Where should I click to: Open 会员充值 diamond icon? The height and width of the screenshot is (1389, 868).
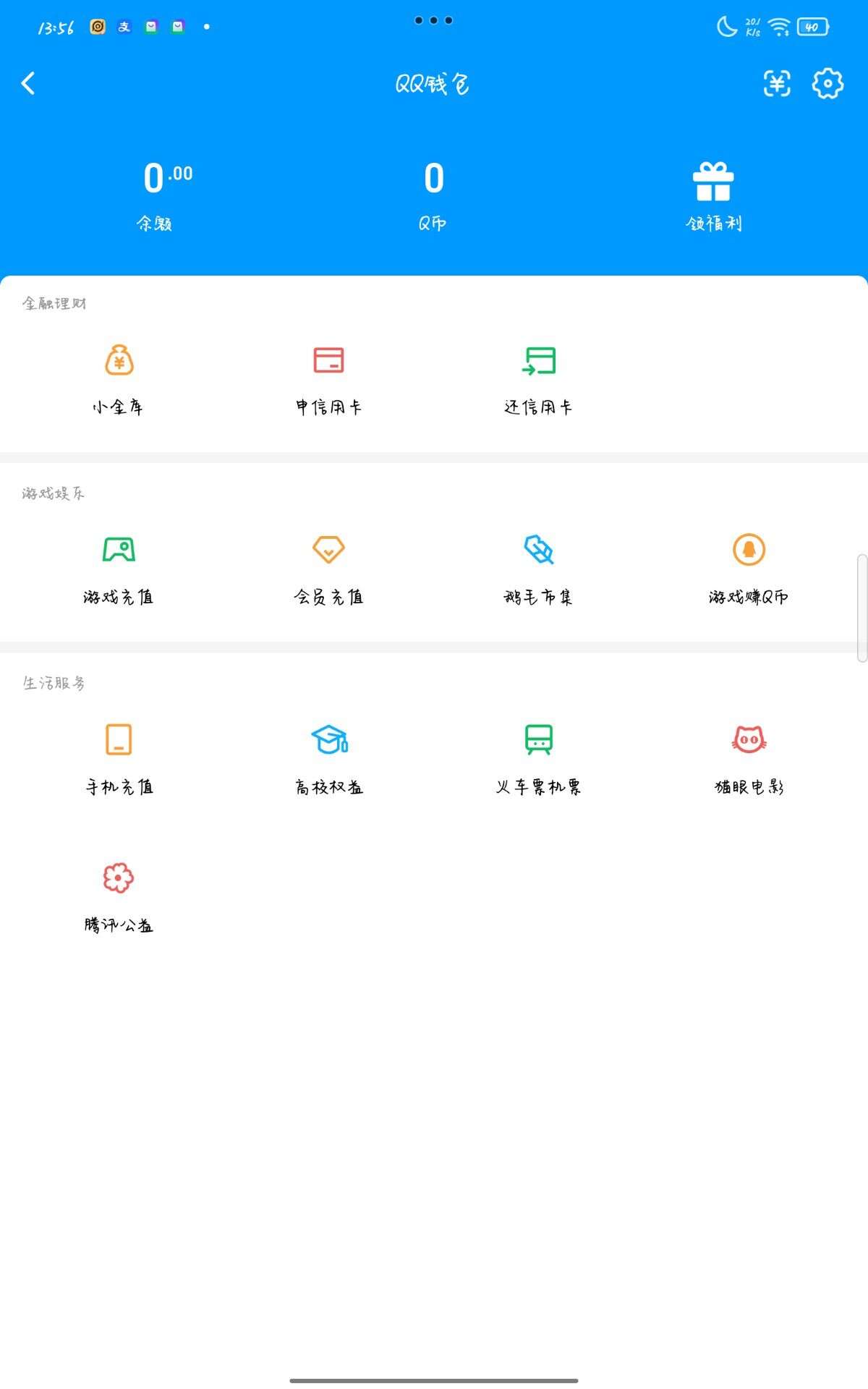tap(328, 550)
